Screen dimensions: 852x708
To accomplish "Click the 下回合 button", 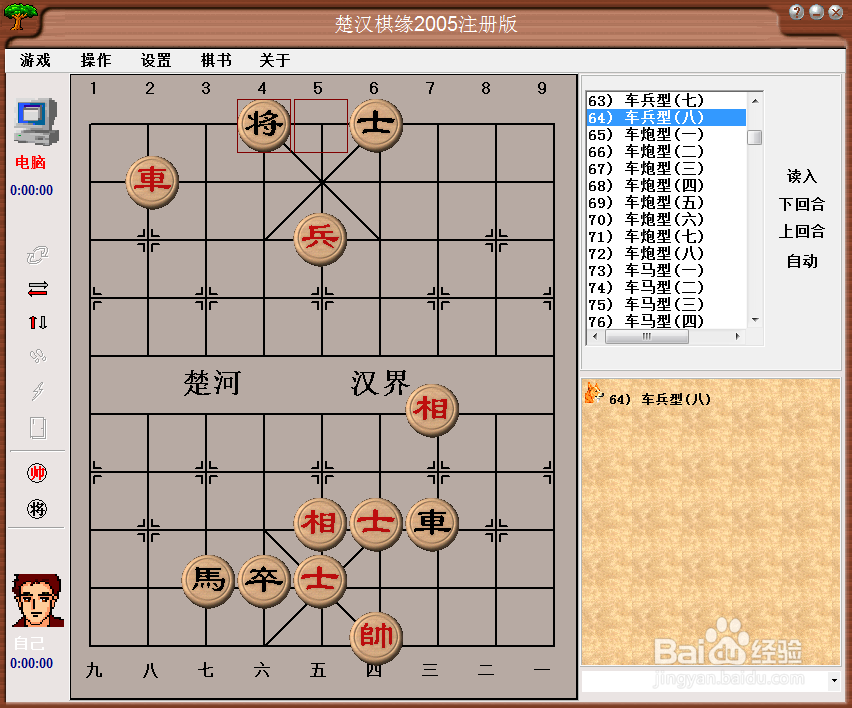I will 802,204.
